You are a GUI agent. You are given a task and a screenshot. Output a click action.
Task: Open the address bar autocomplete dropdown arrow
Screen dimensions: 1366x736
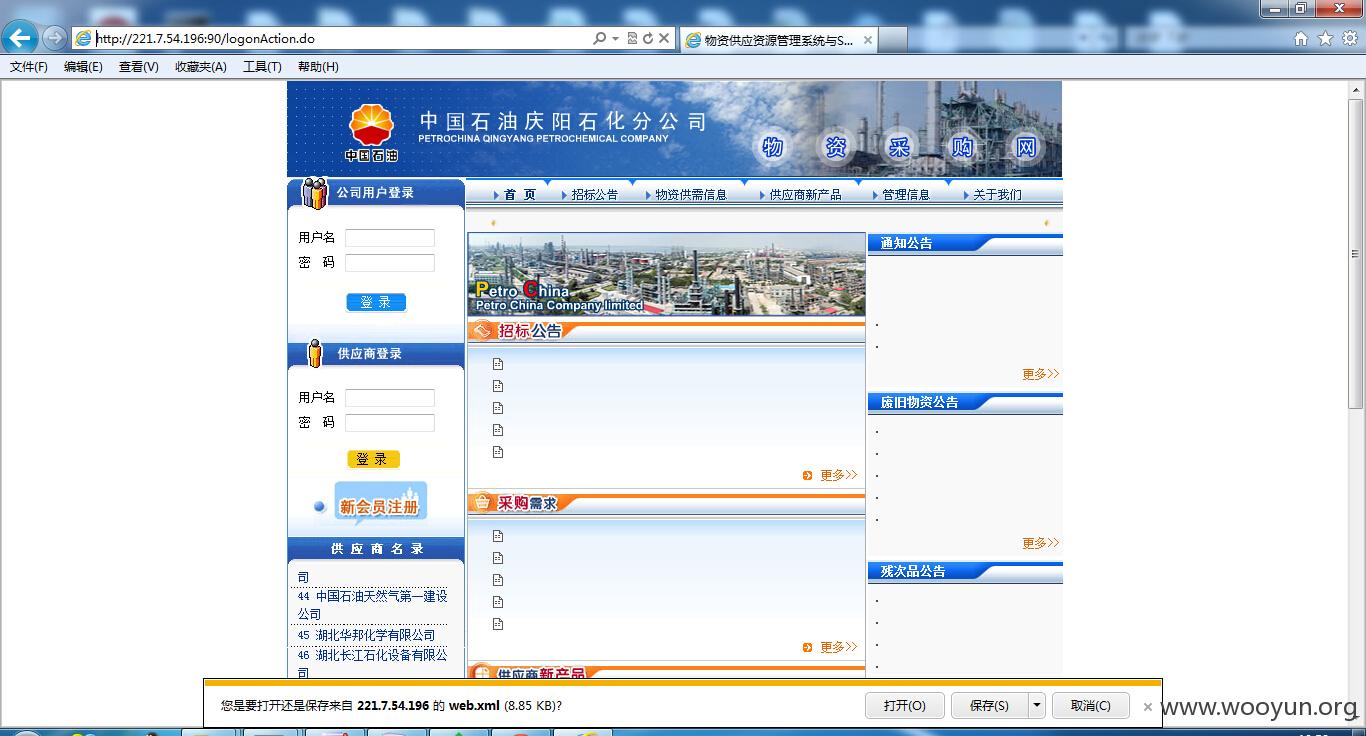(615, 39)
